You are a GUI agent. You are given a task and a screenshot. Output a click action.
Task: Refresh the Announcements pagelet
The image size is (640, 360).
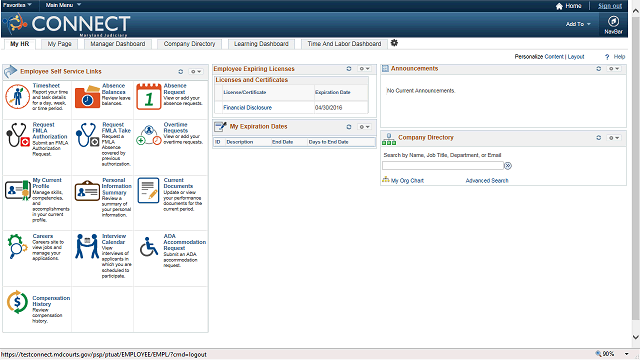click(x=599, y=69)
